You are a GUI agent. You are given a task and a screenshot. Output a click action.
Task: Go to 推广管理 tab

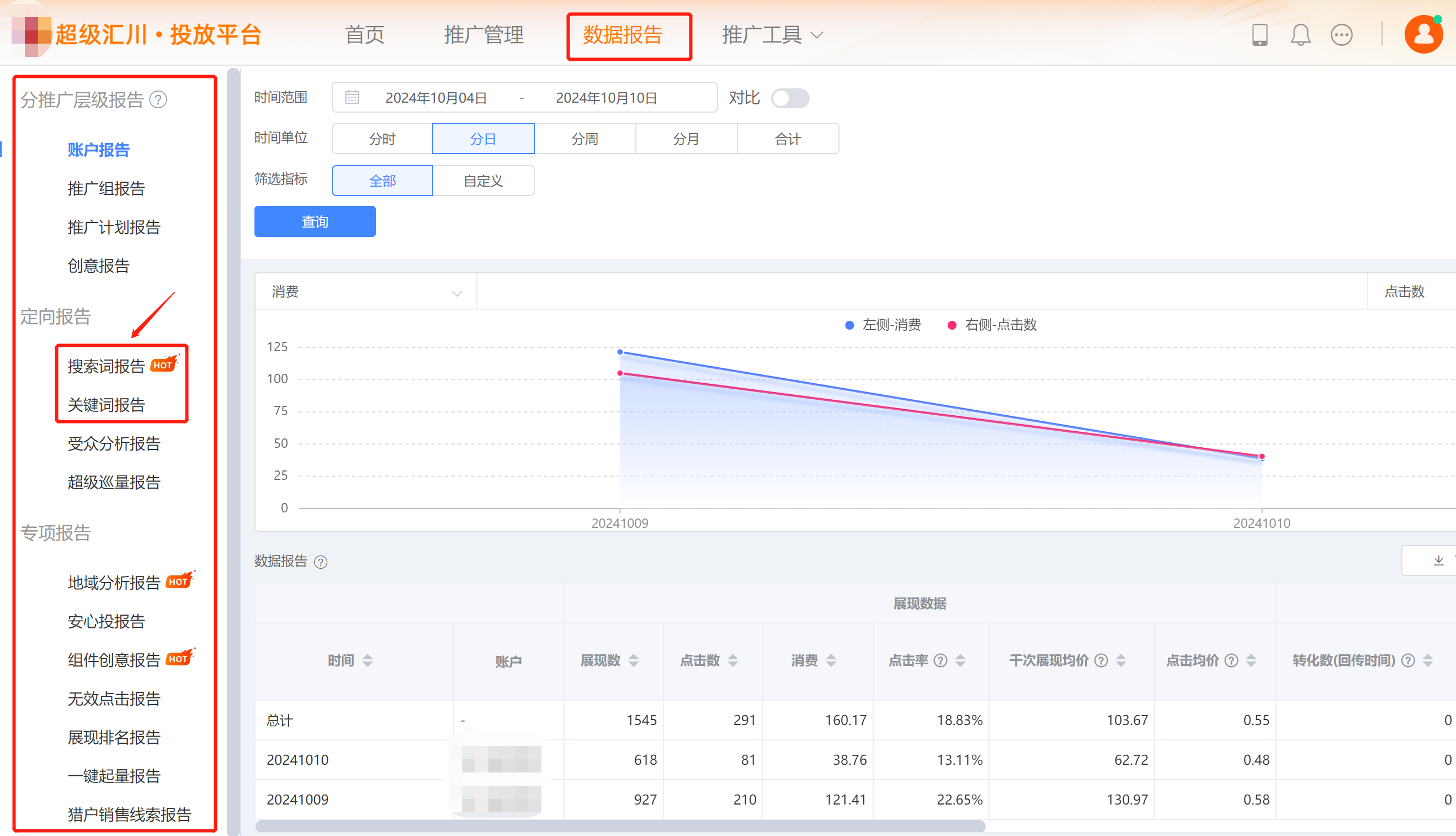pos(484,35)
